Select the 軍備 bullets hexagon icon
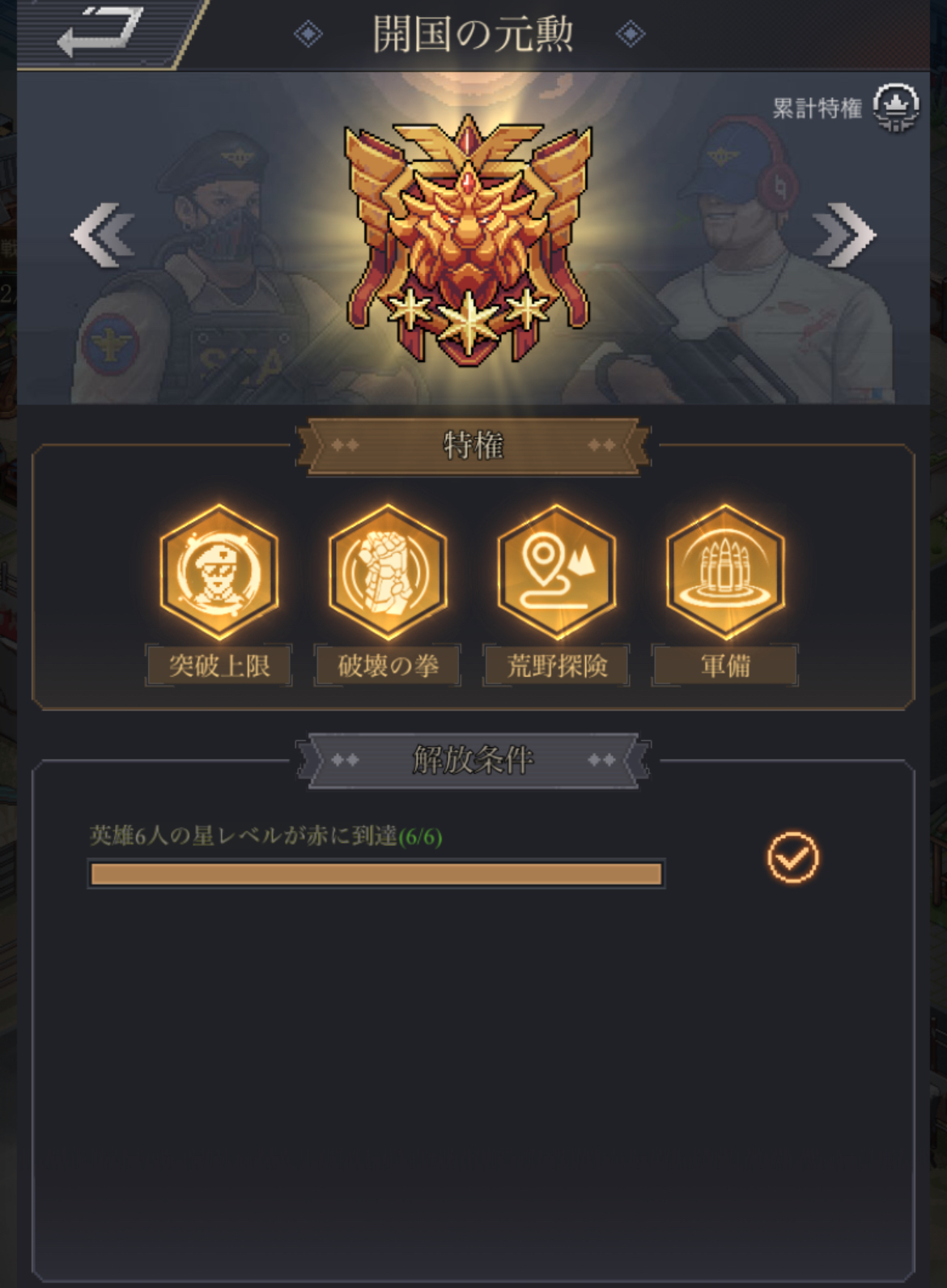 pos(725,572)
